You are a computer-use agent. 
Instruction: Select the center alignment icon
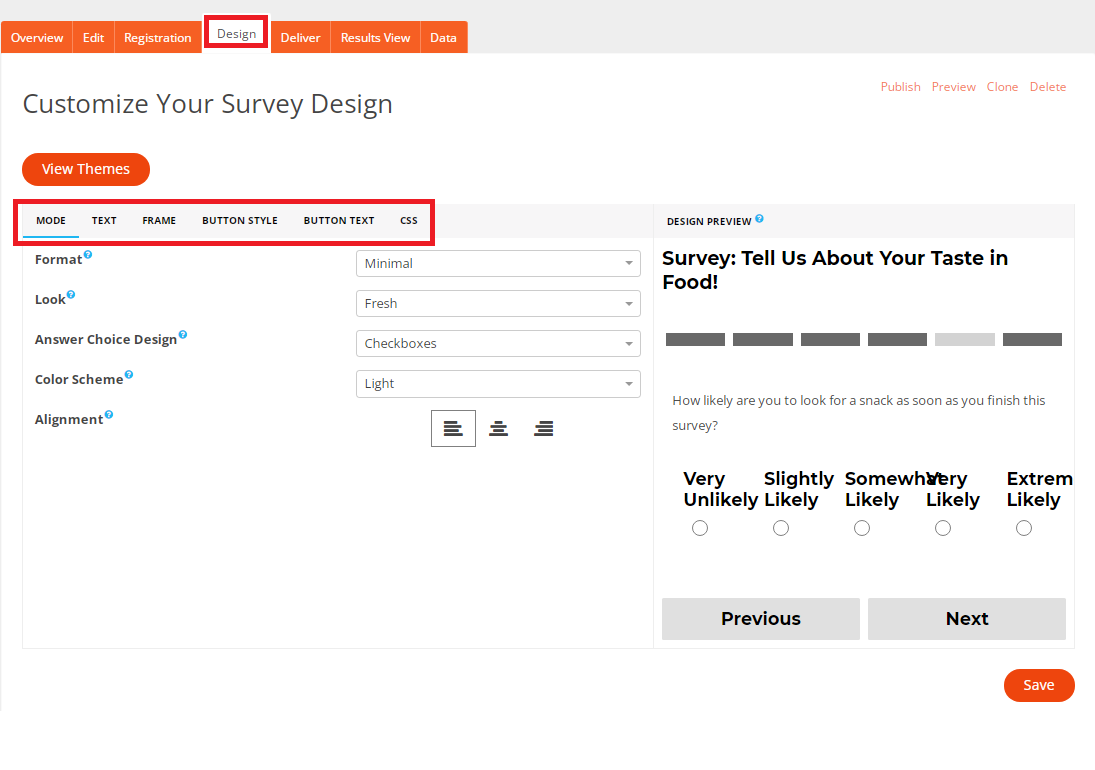click(498, 428)
